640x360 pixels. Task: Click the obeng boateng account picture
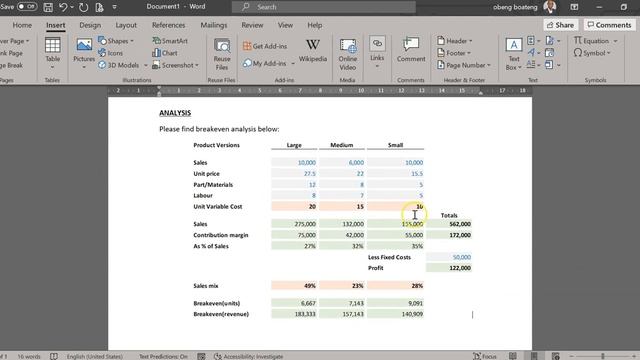[x=550, y=7]
